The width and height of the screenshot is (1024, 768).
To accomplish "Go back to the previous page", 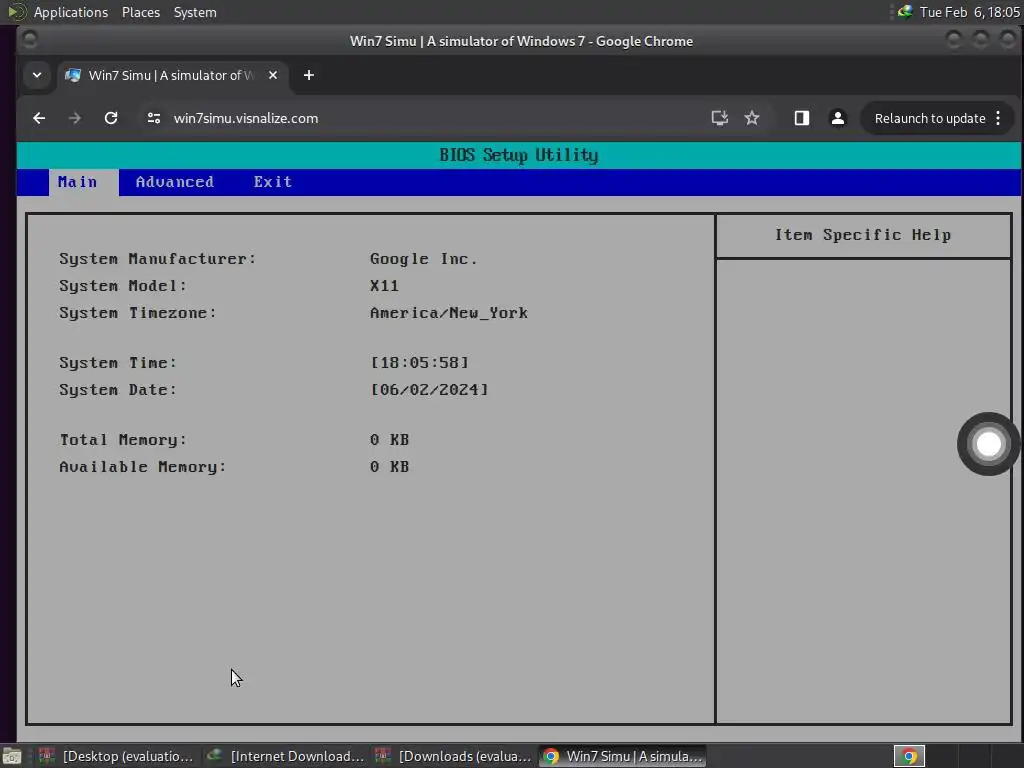I will [39, 118].
